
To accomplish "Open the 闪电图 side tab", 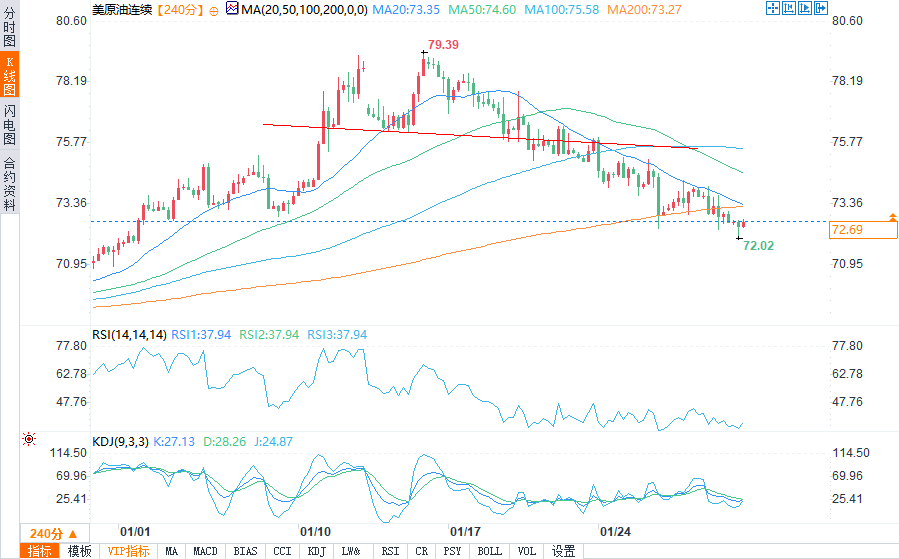I will (10, 124).
